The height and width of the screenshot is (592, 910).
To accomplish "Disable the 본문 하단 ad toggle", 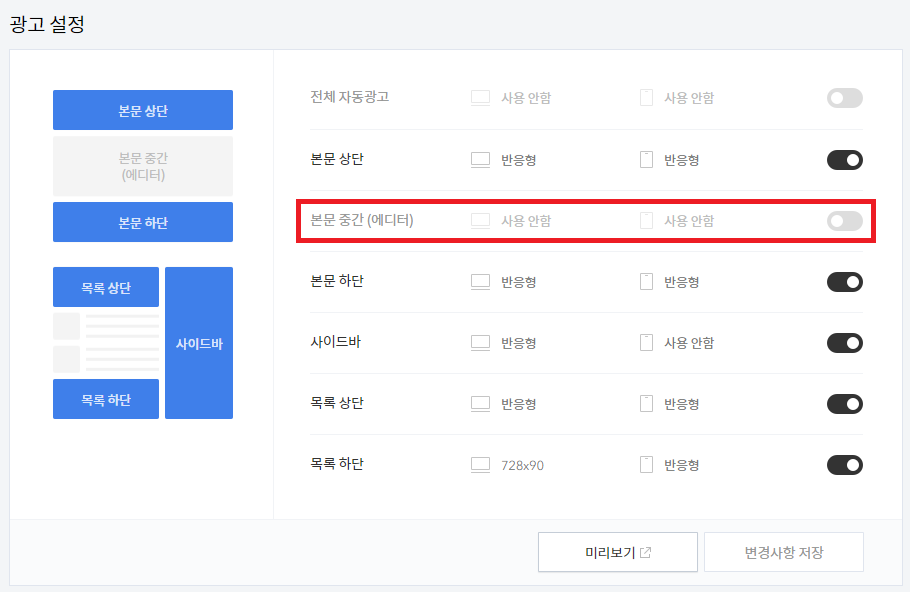I will tap(844, 282).
